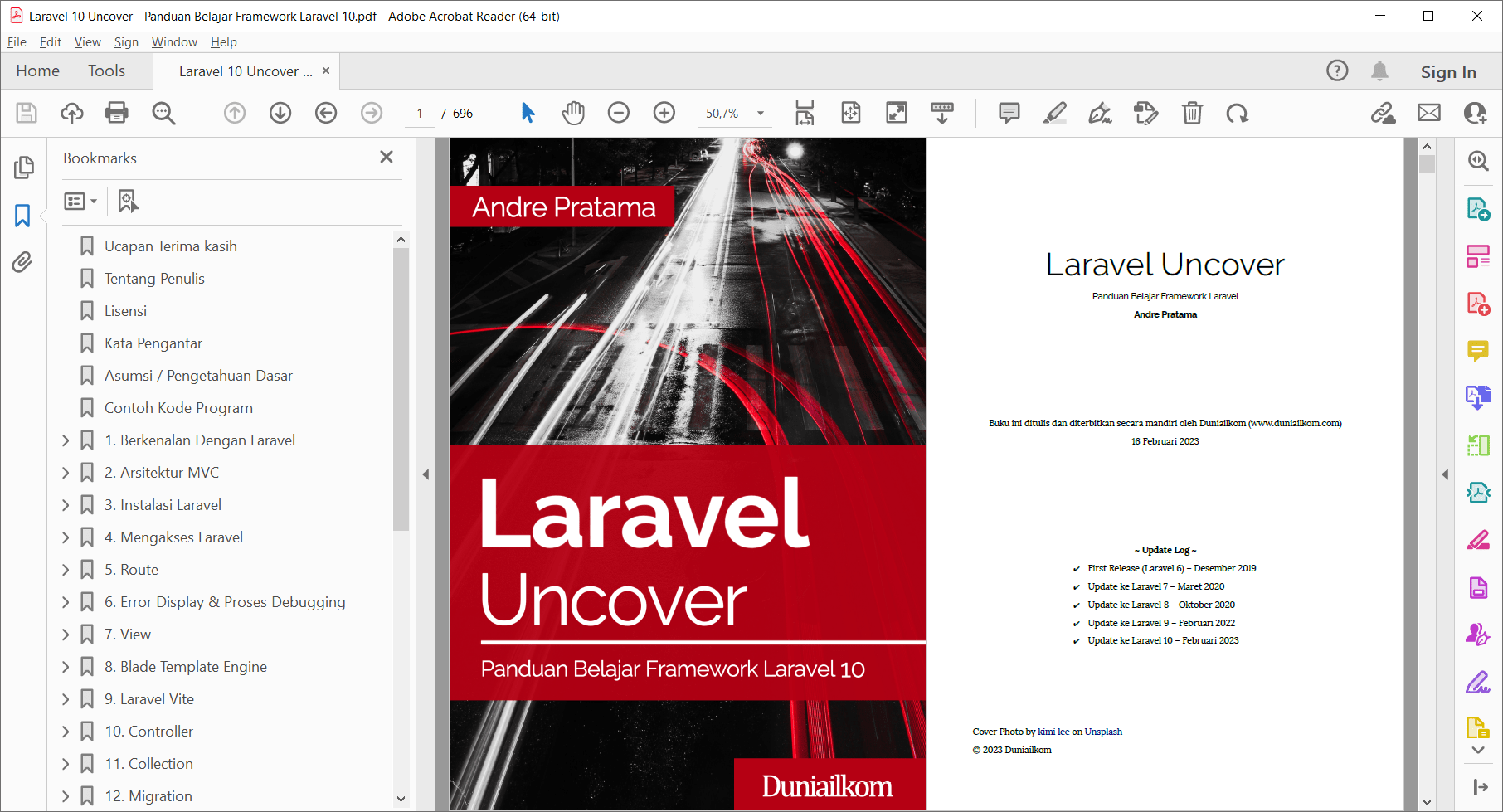The image size is (1503, 812).
Task: Click the Sign In button
Action: (1448, 72)
